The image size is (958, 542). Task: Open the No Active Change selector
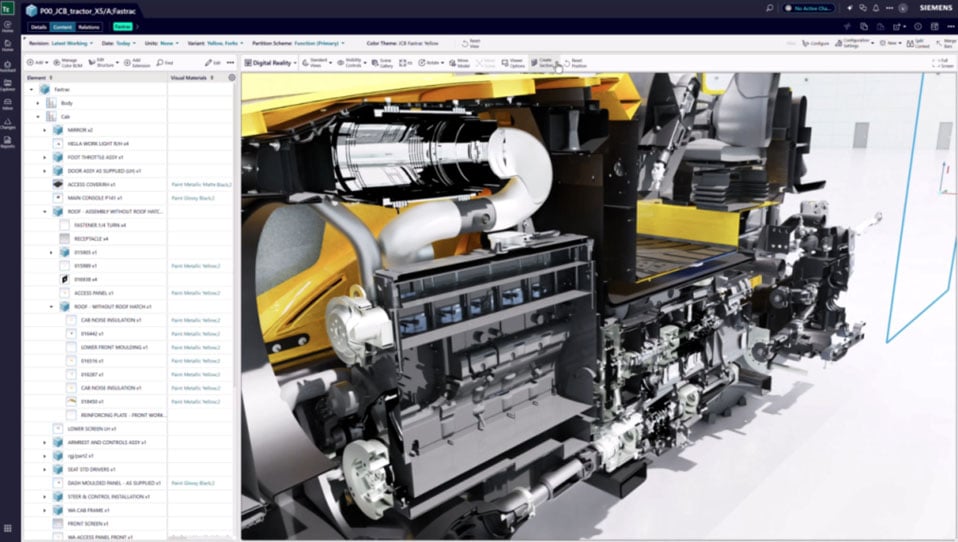tap(809, 8)
